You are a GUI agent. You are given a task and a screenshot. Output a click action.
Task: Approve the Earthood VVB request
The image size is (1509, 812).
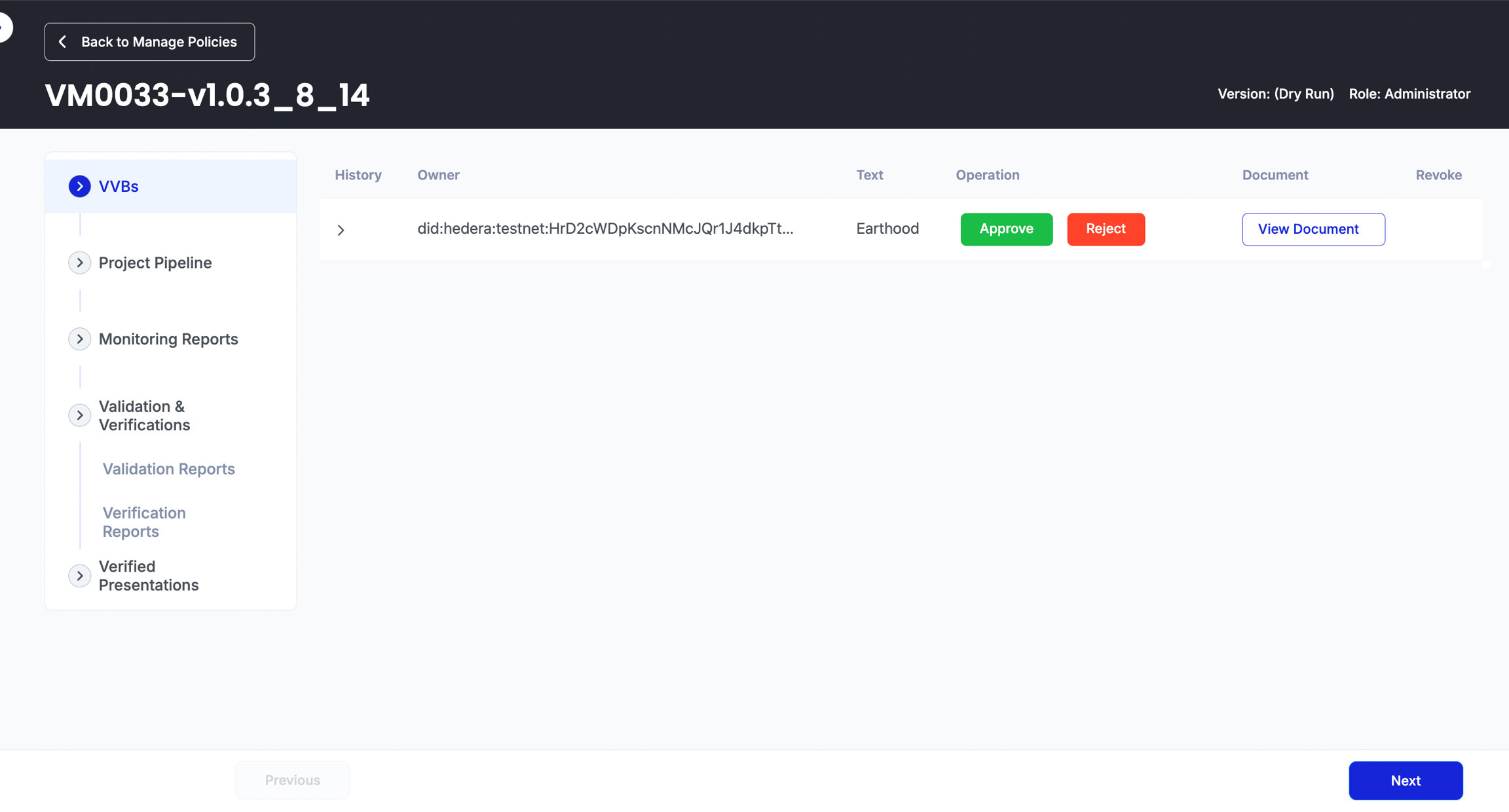click(1006, 229)
